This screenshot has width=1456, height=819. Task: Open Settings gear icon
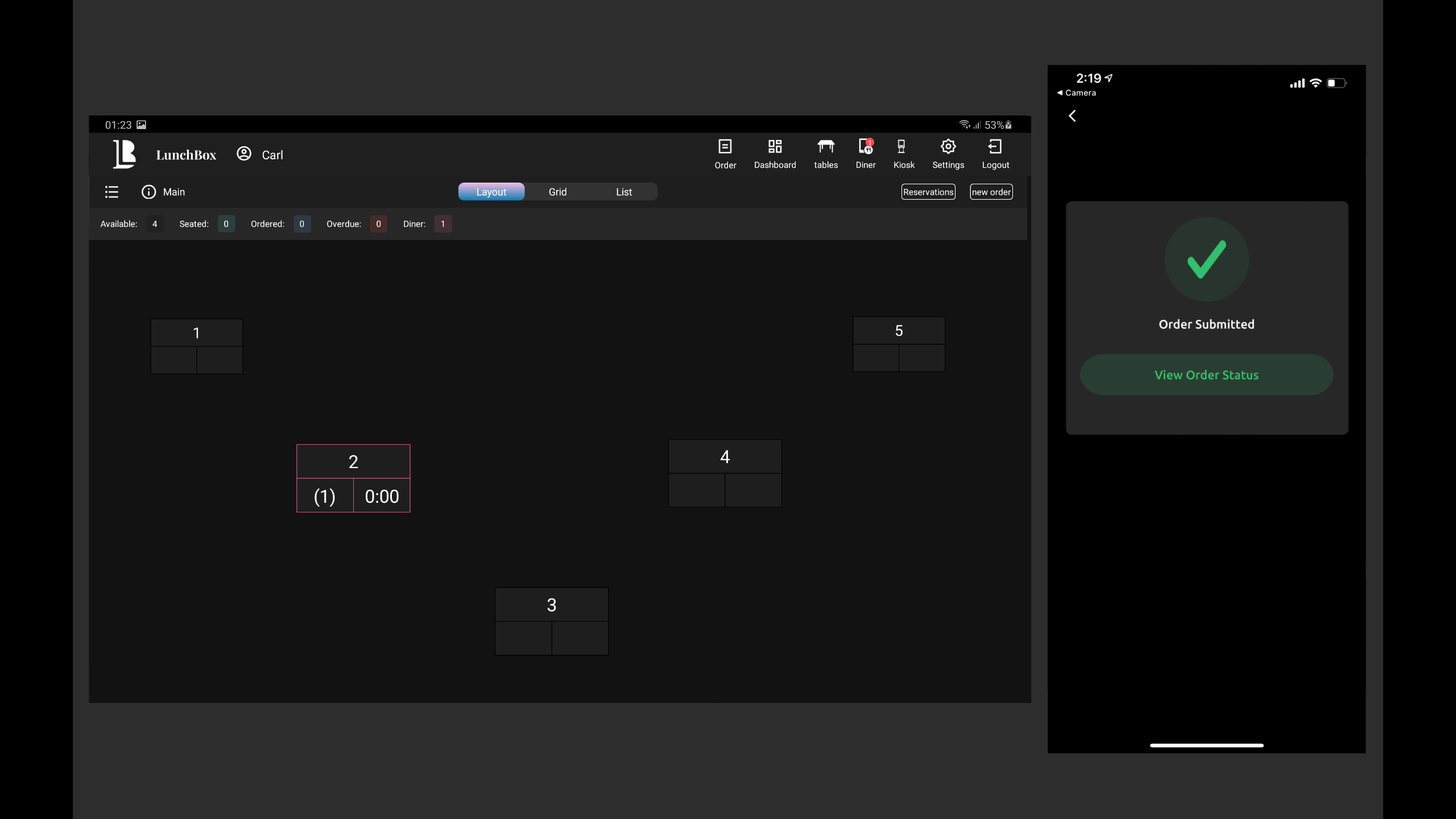pos(948,154)
